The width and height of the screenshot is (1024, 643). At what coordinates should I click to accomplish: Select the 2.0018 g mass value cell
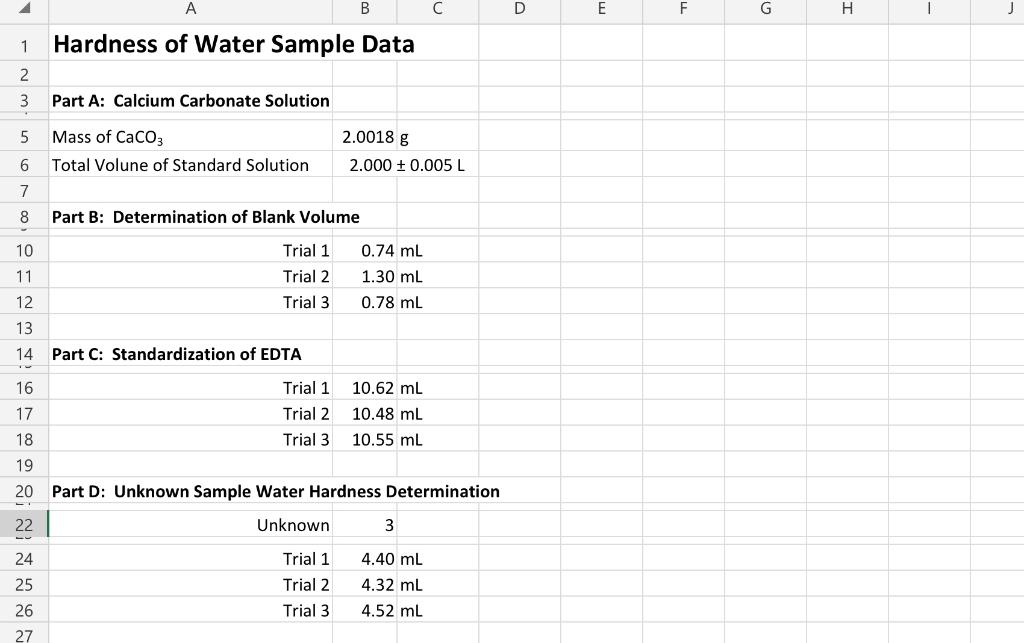[365, 137]
